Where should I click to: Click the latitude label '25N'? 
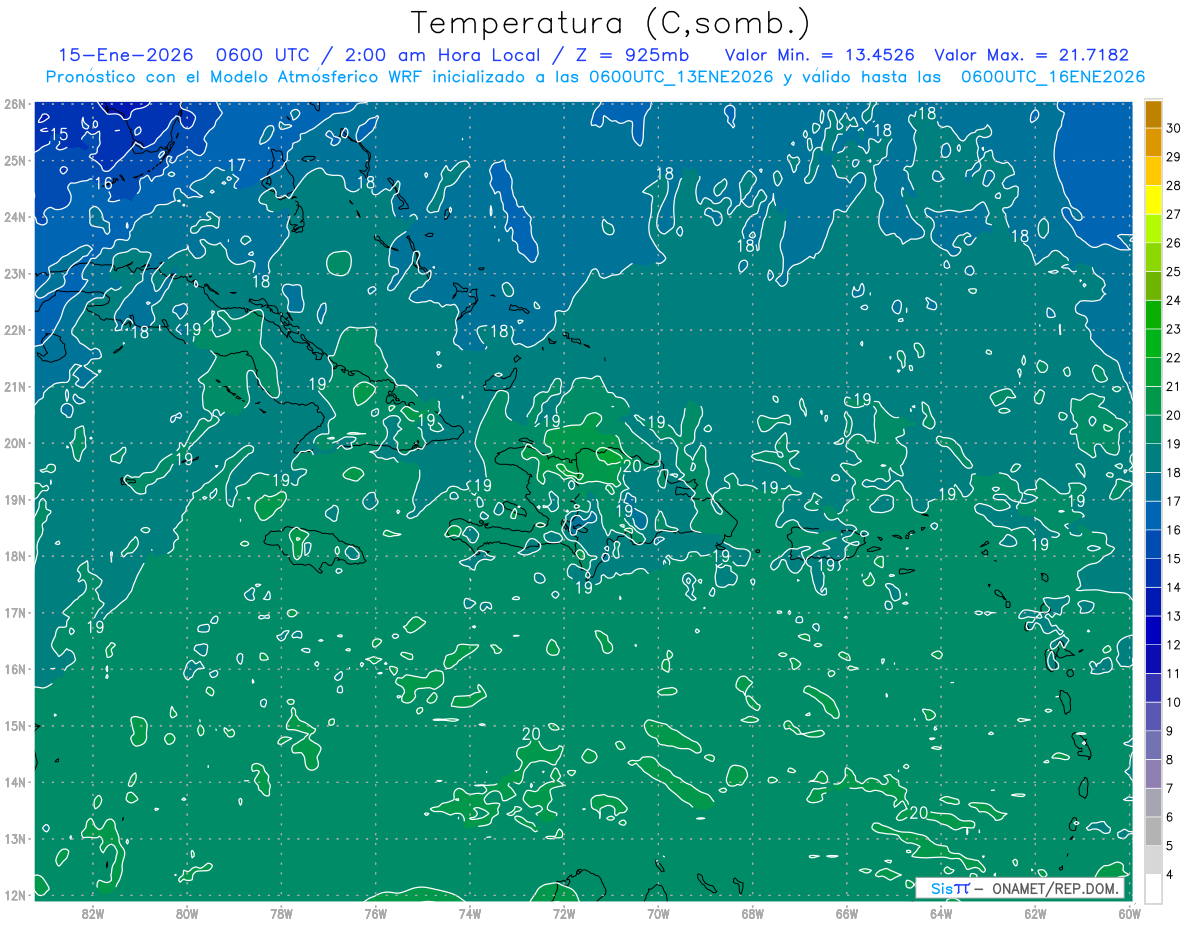pyautogui.click(x=15, y=160)
